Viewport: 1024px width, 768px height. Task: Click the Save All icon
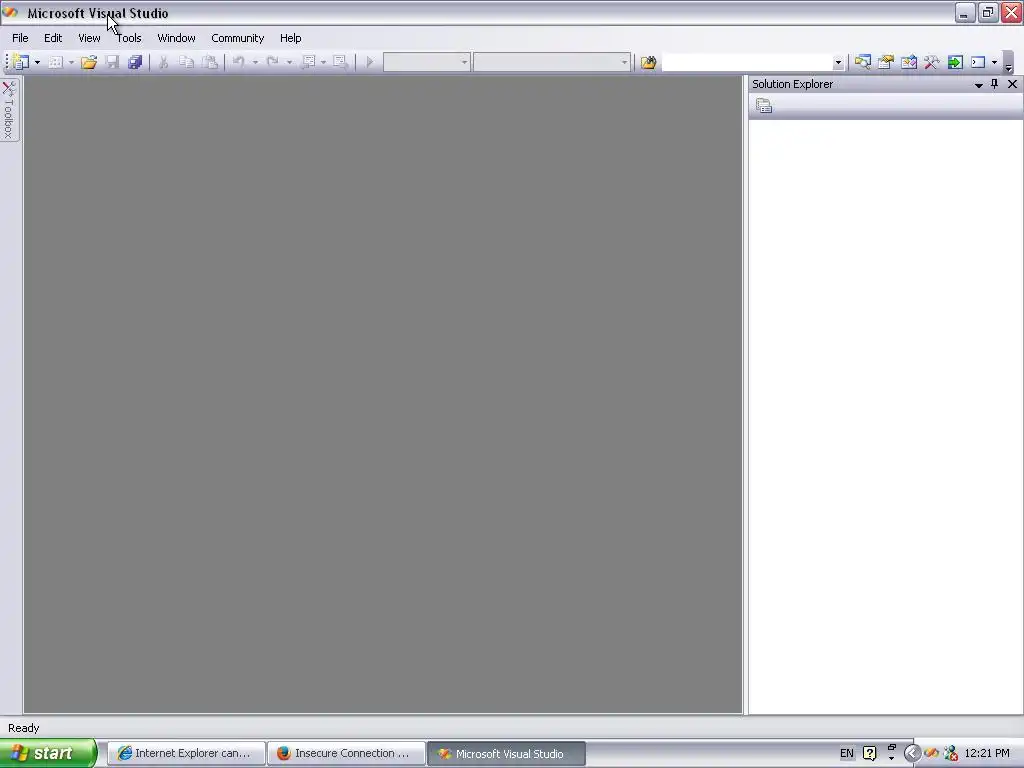[135, 62]
